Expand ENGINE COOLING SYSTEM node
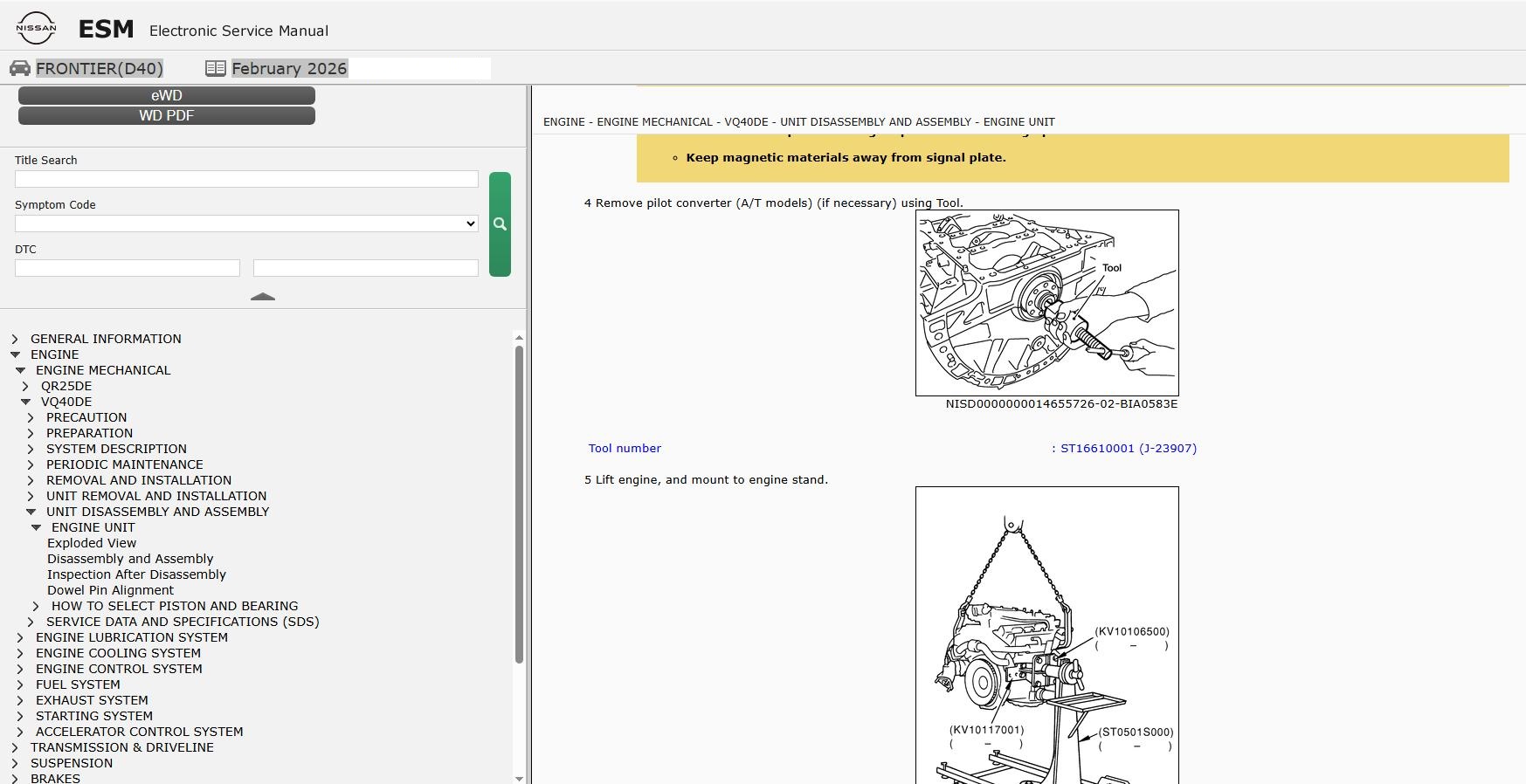 click(20, 653)
